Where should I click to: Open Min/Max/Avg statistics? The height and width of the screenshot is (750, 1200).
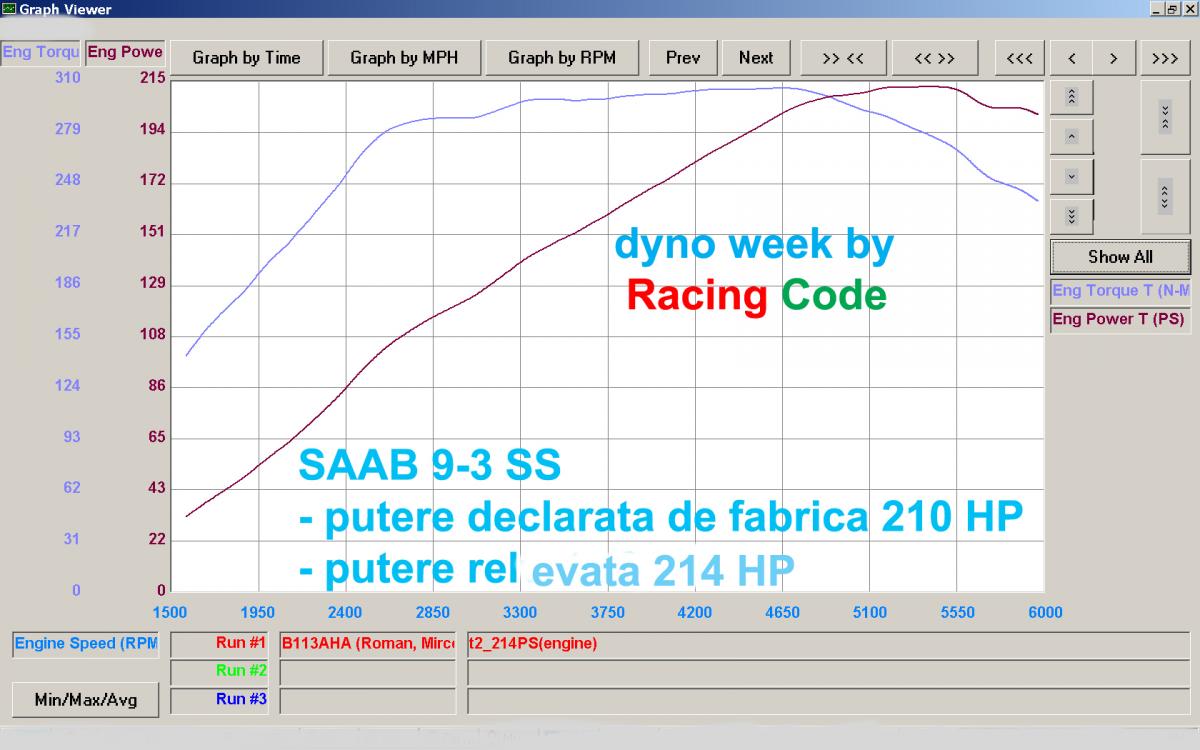point(86,700)
